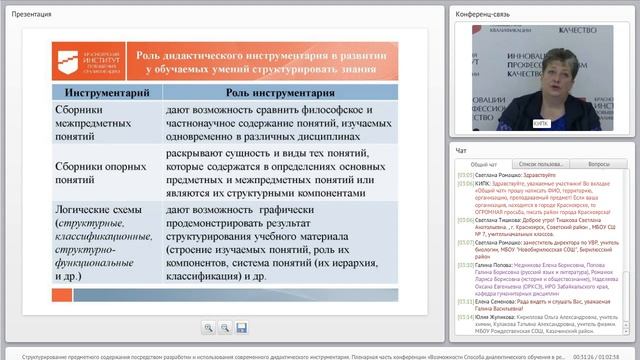Click the slide title about дидактического инструментария

[x=262, y=62]
